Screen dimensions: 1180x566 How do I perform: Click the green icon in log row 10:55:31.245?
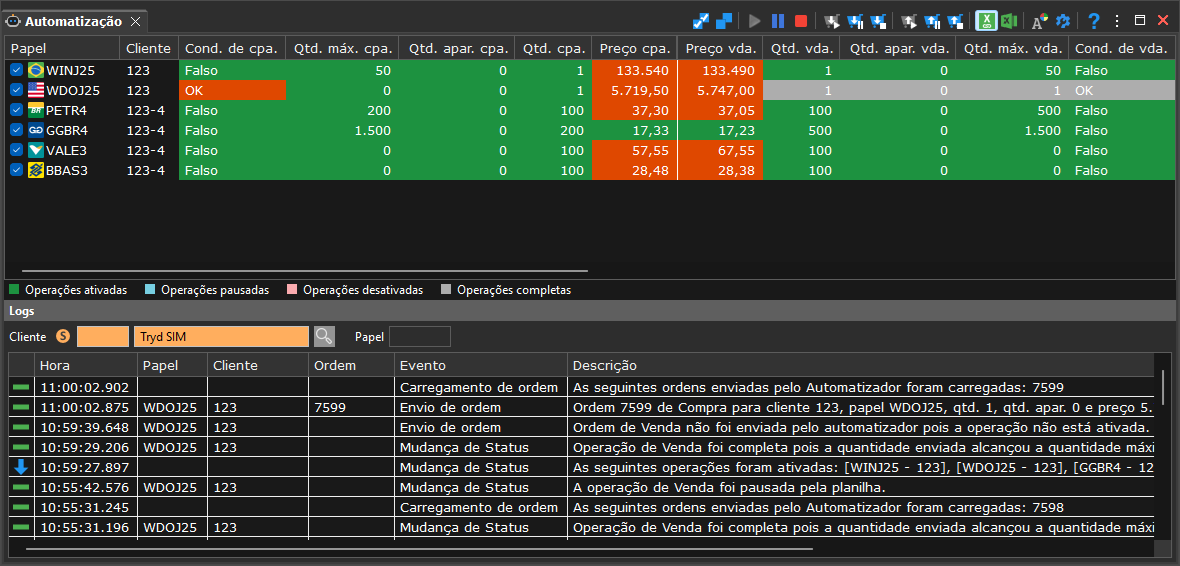[x=21, y=507]
